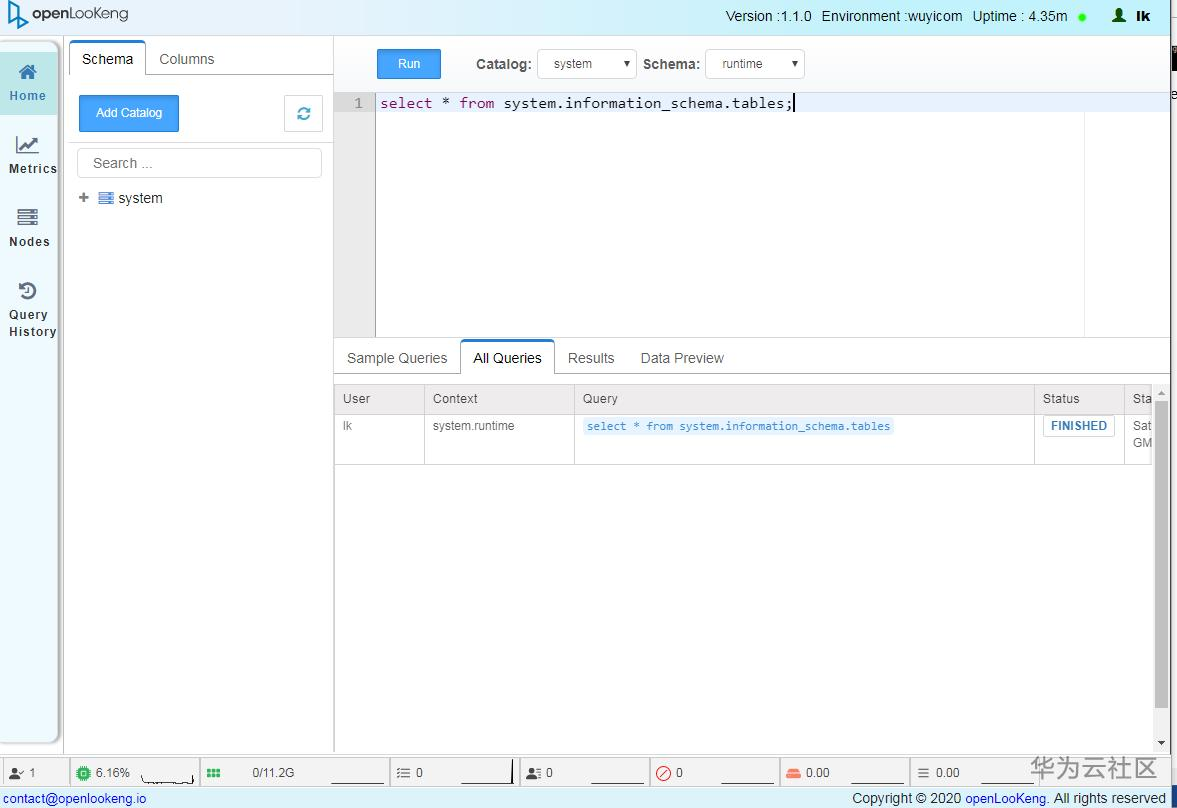Click the failed queries red circle icon
This screenshot has height=808, width=1177.
(663, 773)
